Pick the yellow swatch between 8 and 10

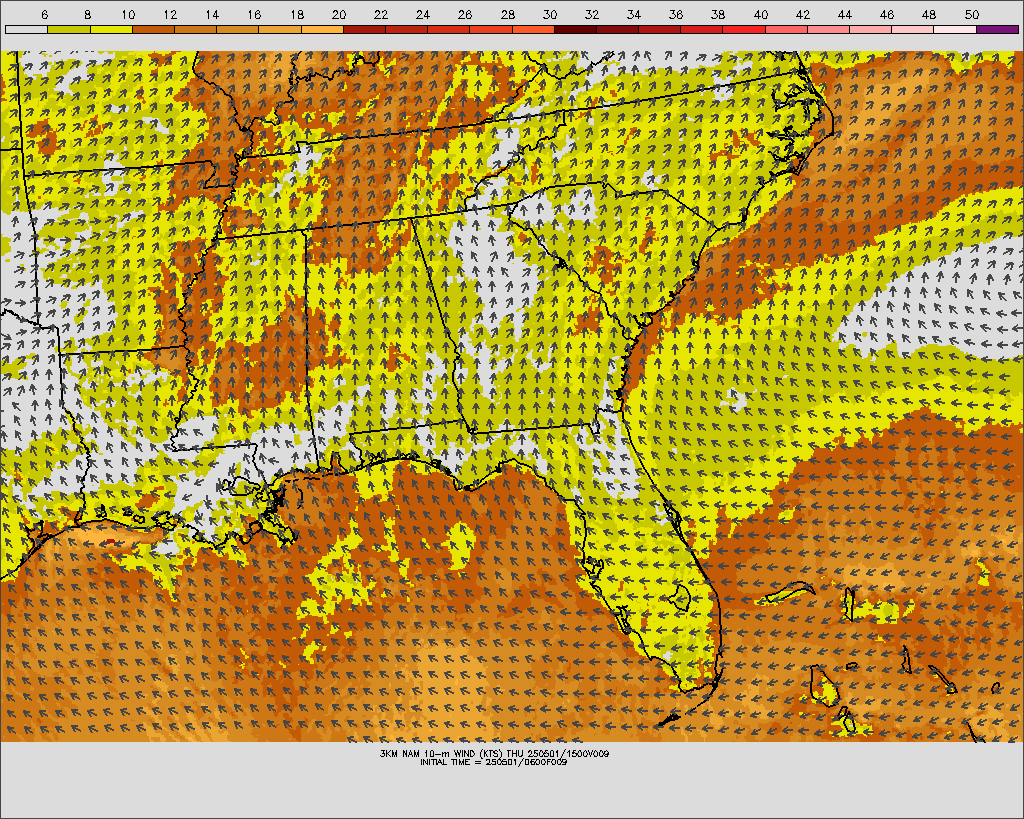click(111, 29)
